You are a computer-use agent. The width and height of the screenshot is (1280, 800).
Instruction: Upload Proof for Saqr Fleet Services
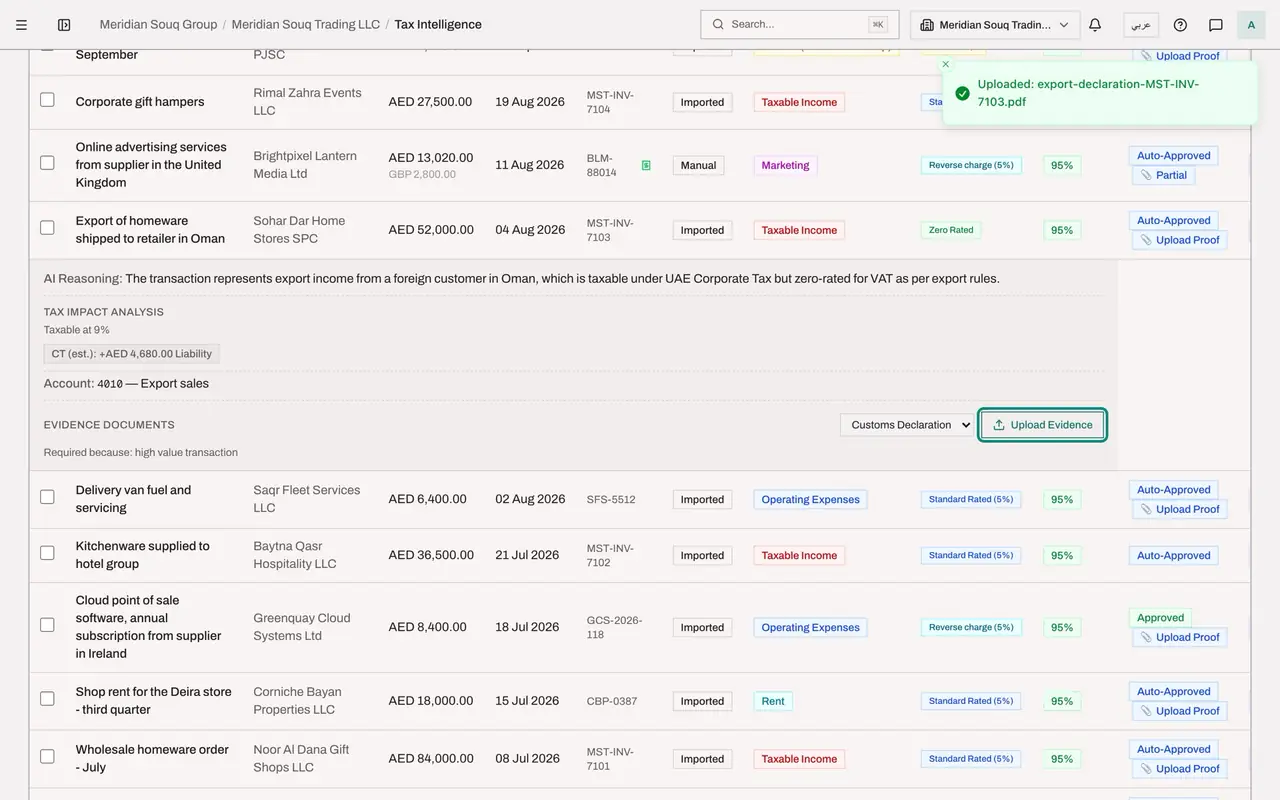[x=1180, y=509]
